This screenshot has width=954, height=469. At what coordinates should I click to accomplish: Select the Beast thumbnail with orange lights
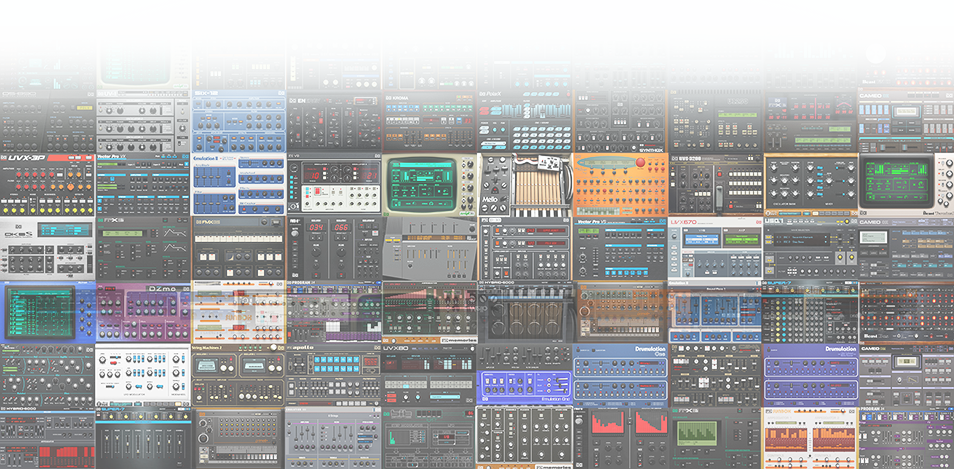(x=907, y=312)
